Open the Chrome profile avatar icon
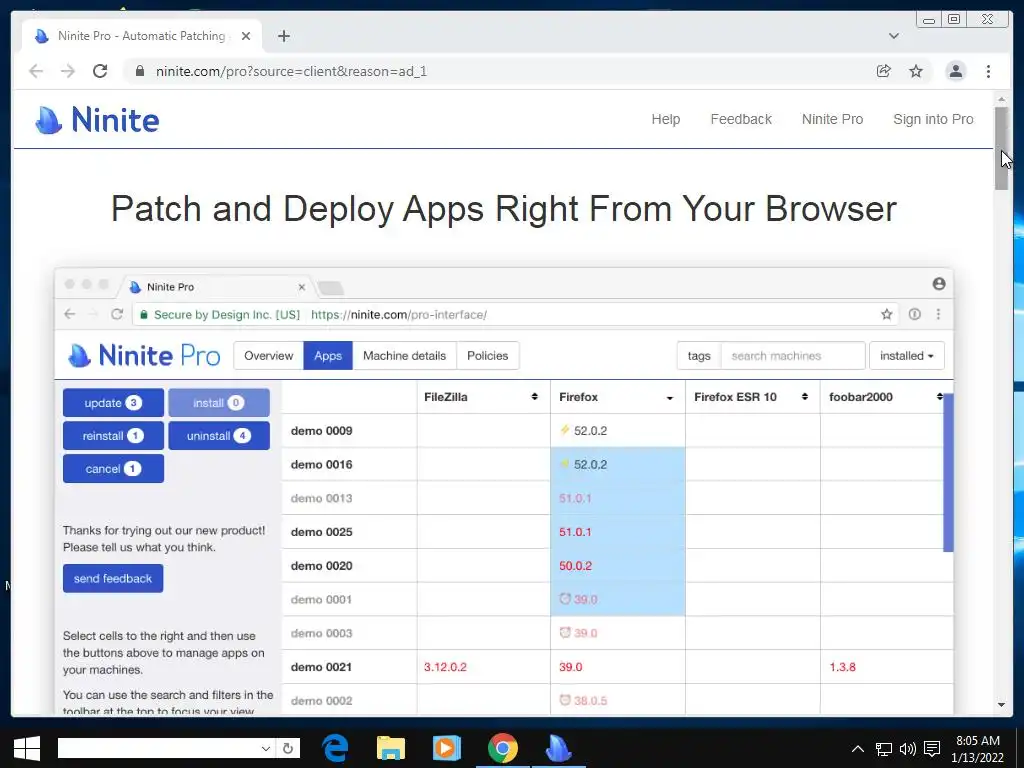This screenshot has height=768, width=1024. point(955,71)
